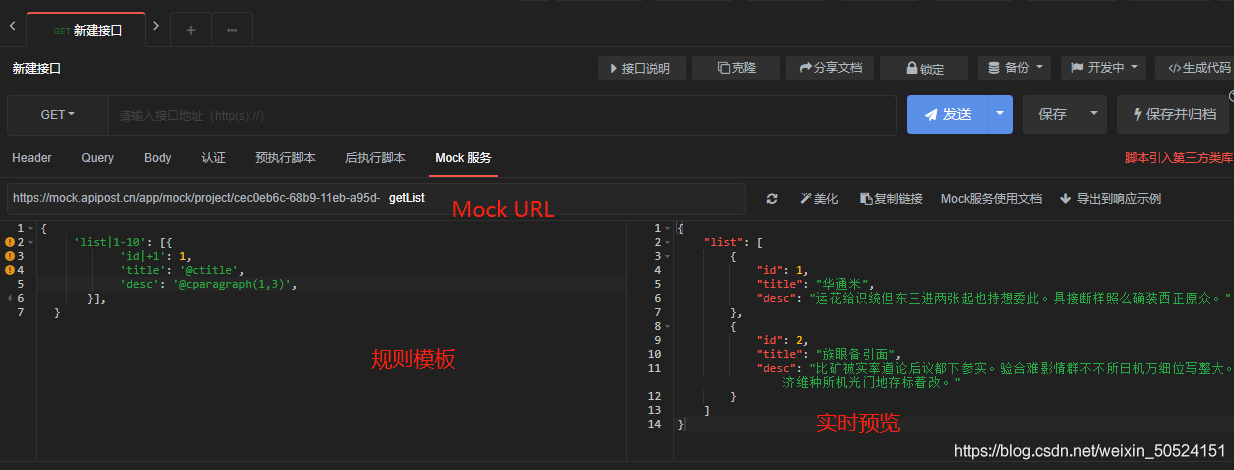Click 接口说明 button
Image resolution: width=1234 pixels, height=470 pixels.
pos(641,68)
